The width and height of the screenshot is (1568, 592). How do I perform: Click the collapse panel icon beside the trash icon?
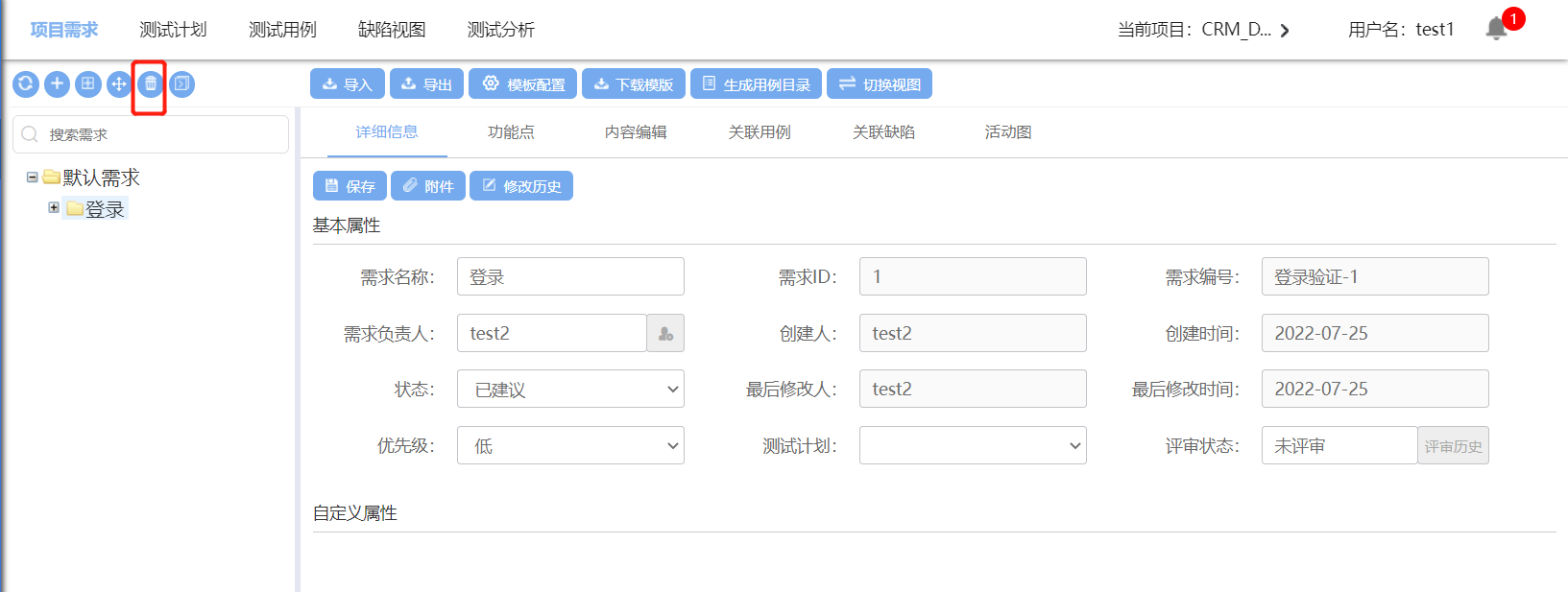[x=181, y=84]
